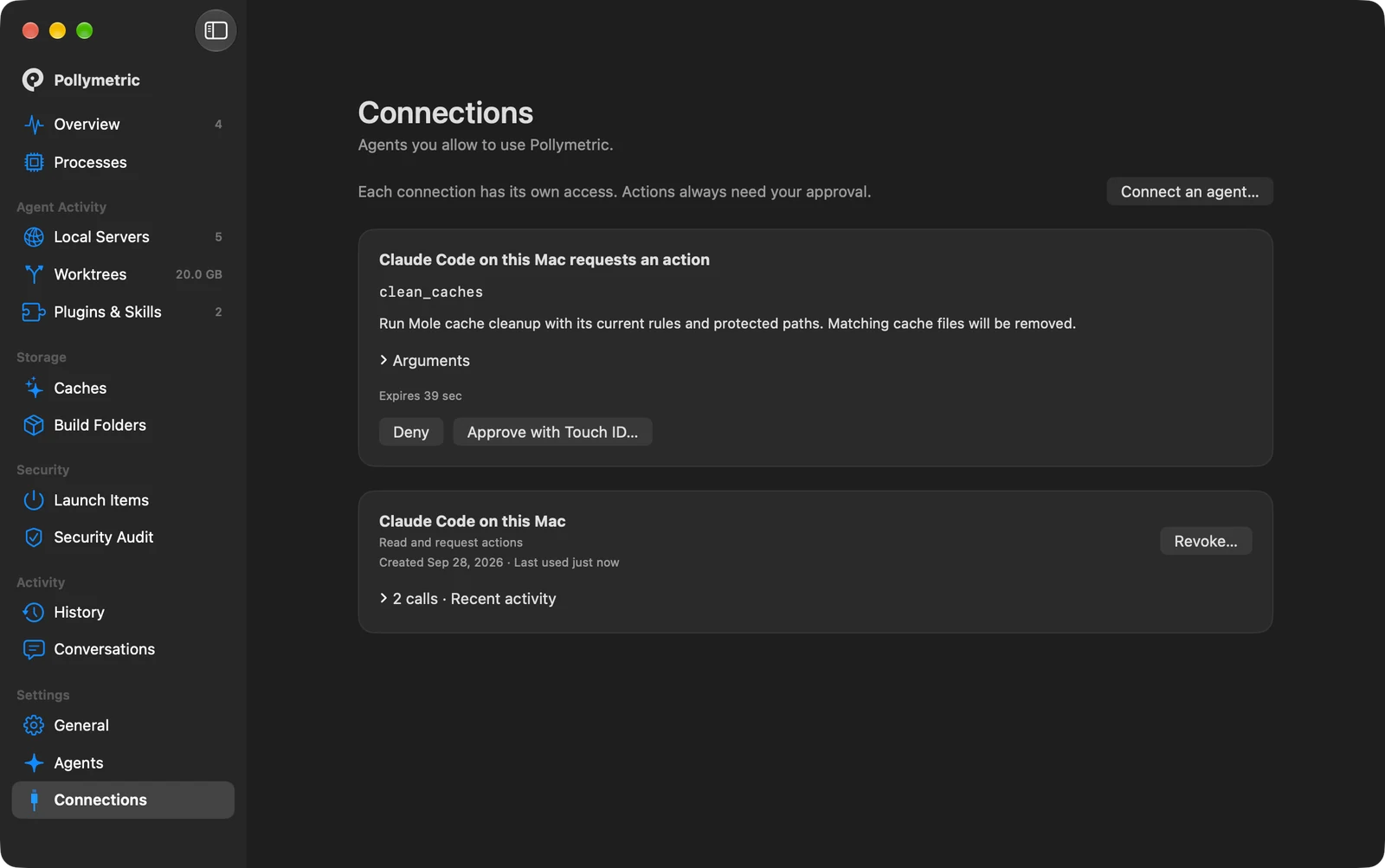
Task: Open Agents settings
Action: pyautogui.click(x=123, y=763)
